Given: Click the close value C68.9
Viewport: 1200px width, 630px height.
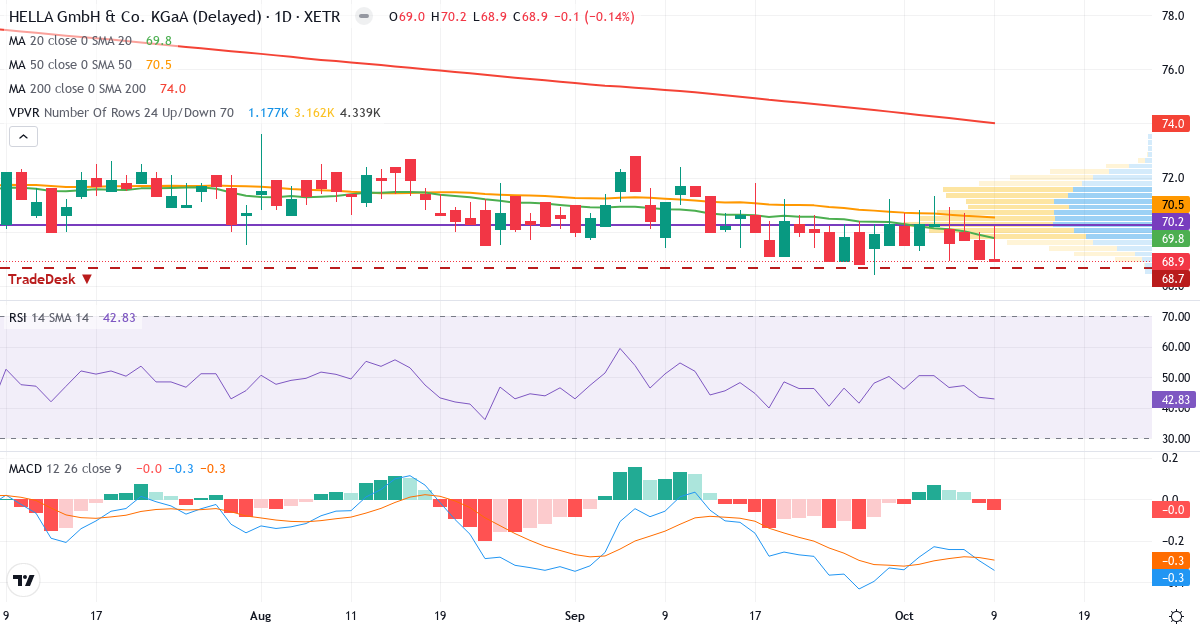Looking at the screenshot, I should point(530,17).
